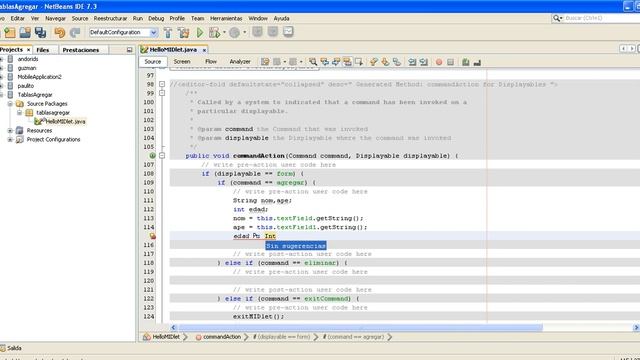640x360 pixels.
Task: Toggle Bookmark on the current line
Action: 396,62
